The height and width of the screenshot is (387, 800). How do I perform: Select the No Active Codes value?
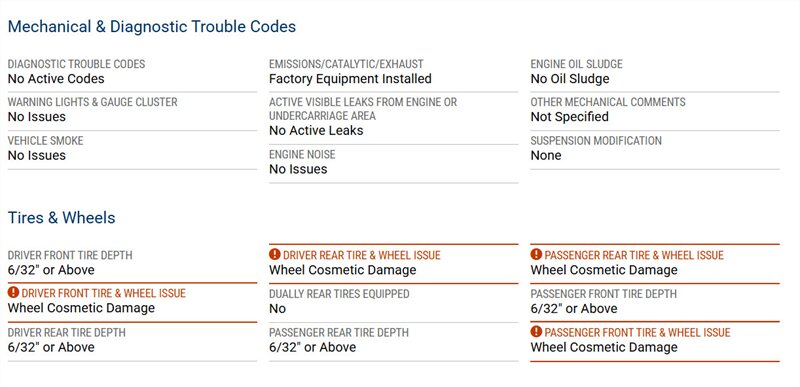(56, 79)
